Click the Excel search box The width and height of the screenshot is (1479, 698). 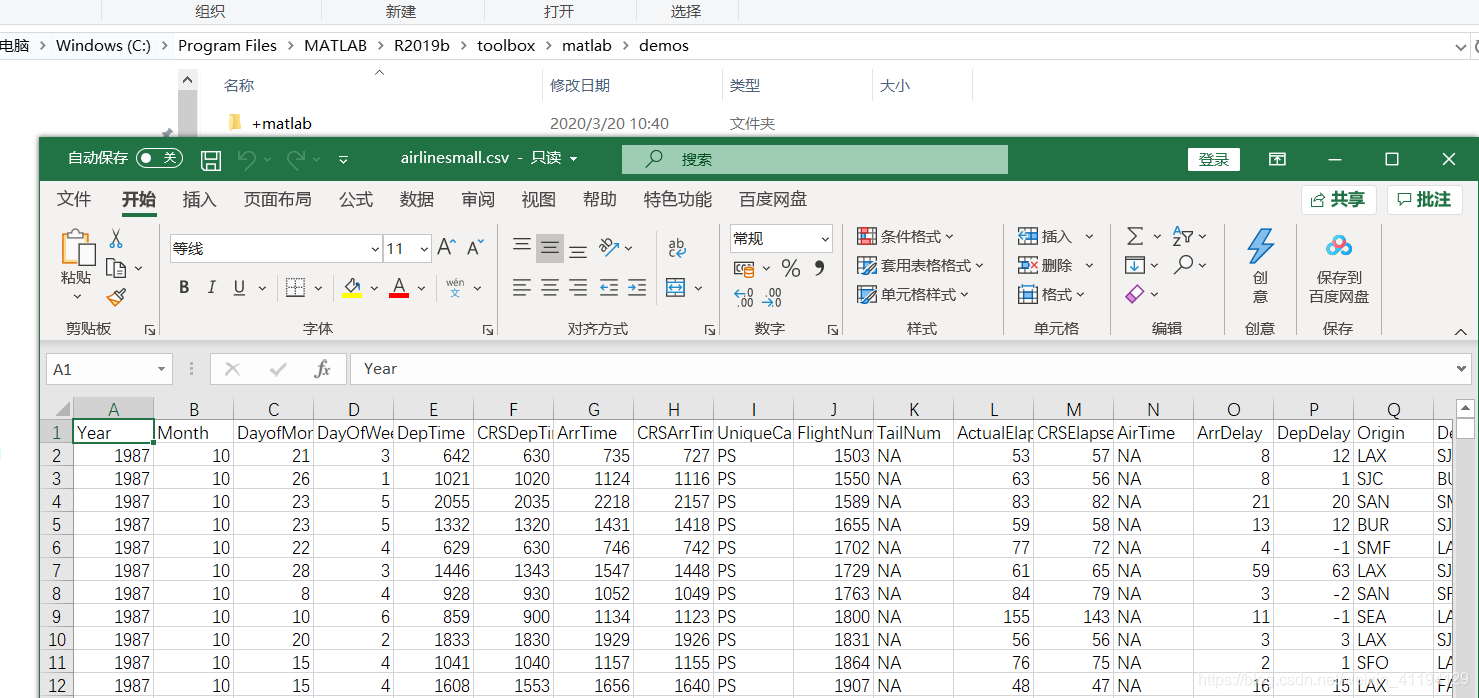(x=814, y=159)
